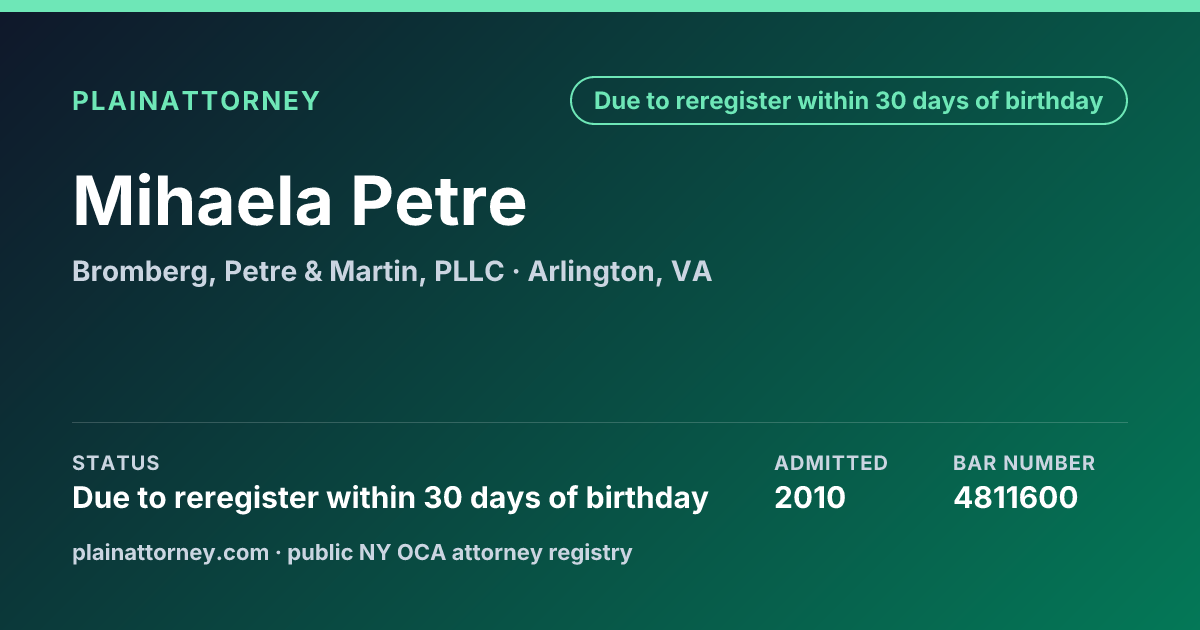Click the public NY OCA attorney registry text
Image resolution: width=1200 pixels, height=630 pixels.
coord(460,553)
